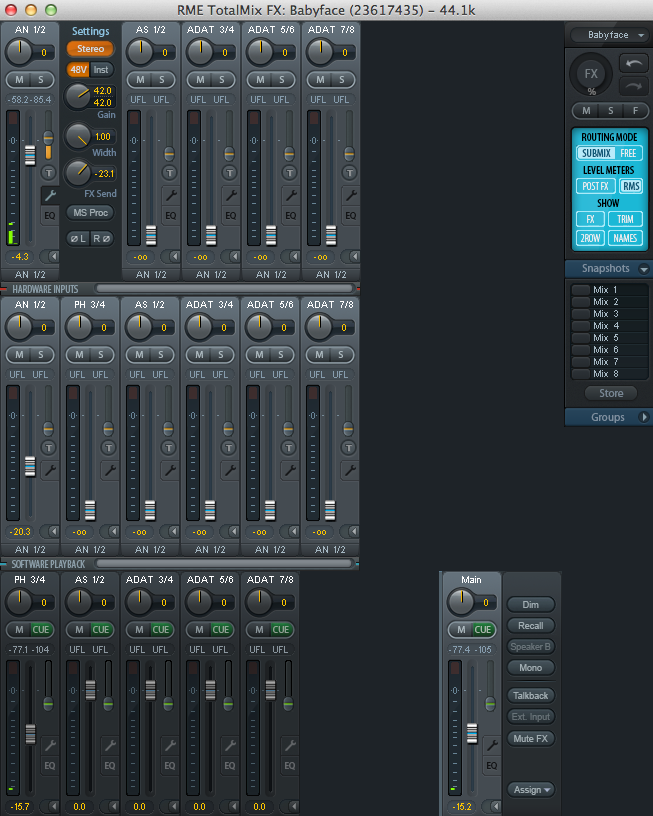653x816 pixels.
Task: Open EQ on hardware output PH 3/4
Action: 50,766
